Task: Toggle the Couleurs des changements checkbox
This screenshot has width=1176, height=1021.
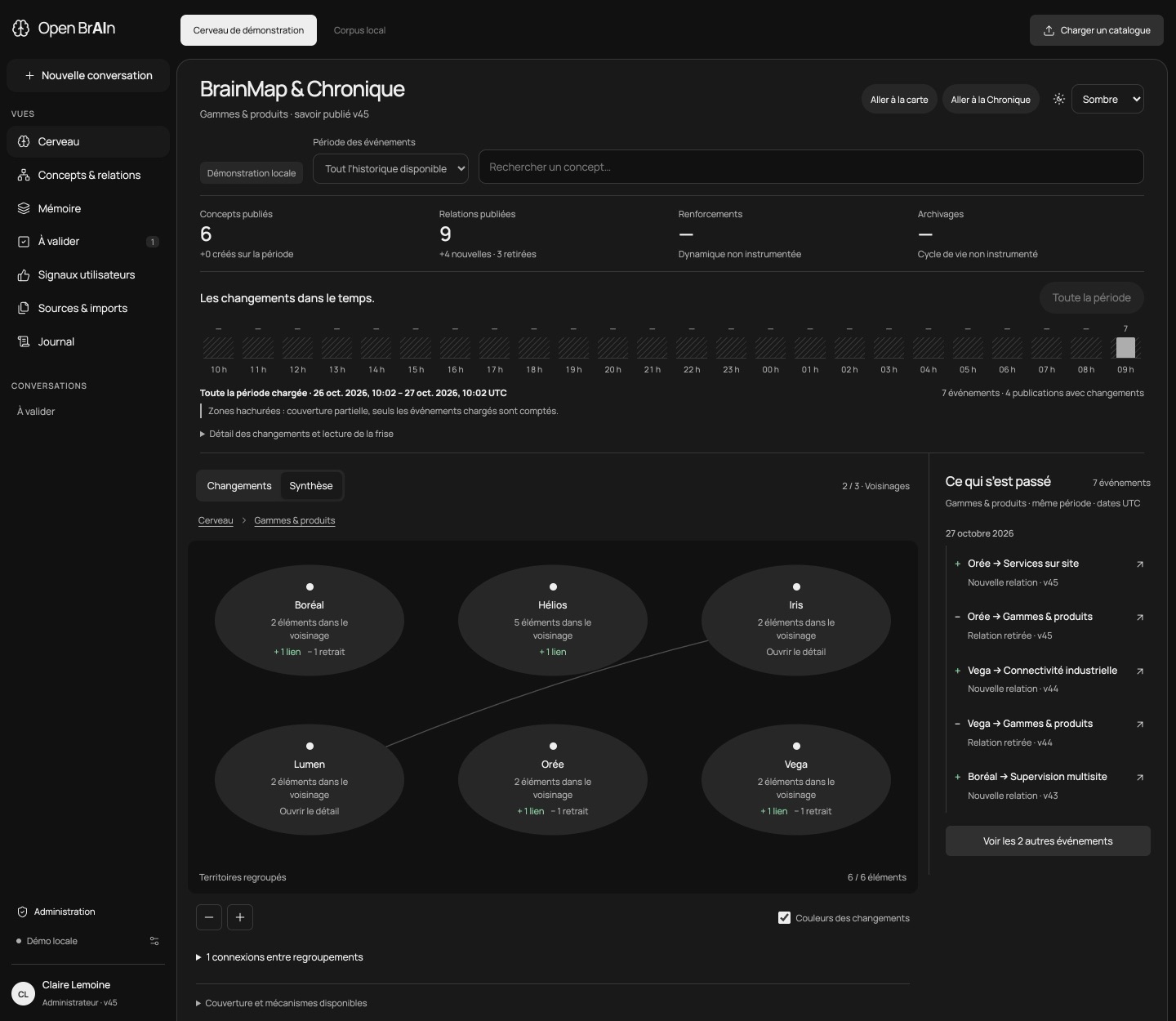Action: [784, 918]
